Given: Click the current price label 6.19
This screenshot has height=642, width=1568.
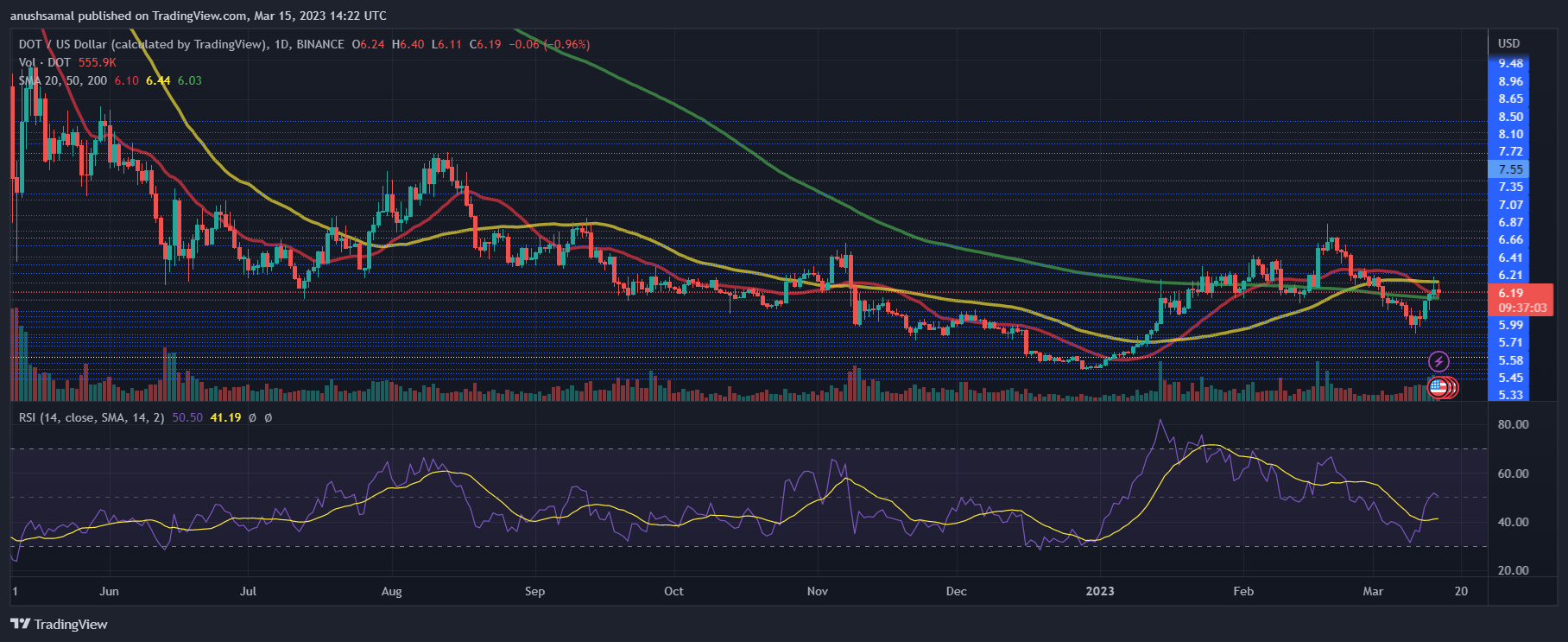Looking at the screenshot, I should point(1511,293).
